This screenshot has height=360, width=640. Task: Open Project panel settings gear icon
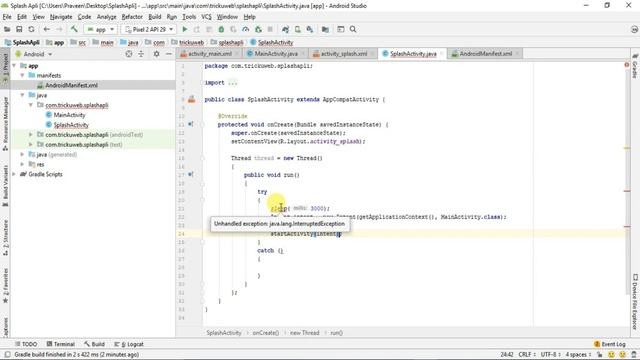[156, 54]
